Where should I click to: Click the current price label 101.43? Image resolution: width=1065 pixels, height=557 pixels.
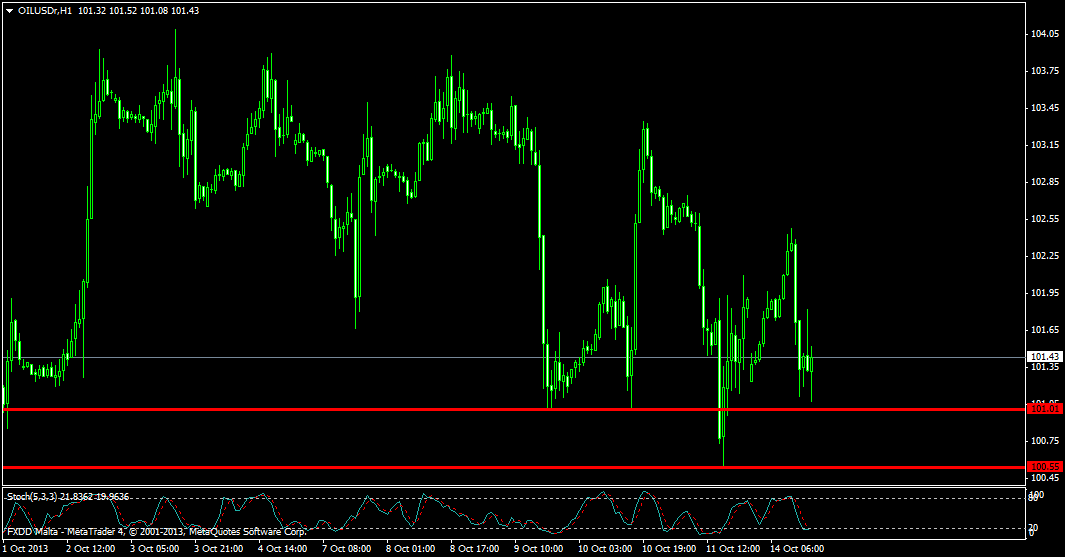click(x=1045, y=356)
